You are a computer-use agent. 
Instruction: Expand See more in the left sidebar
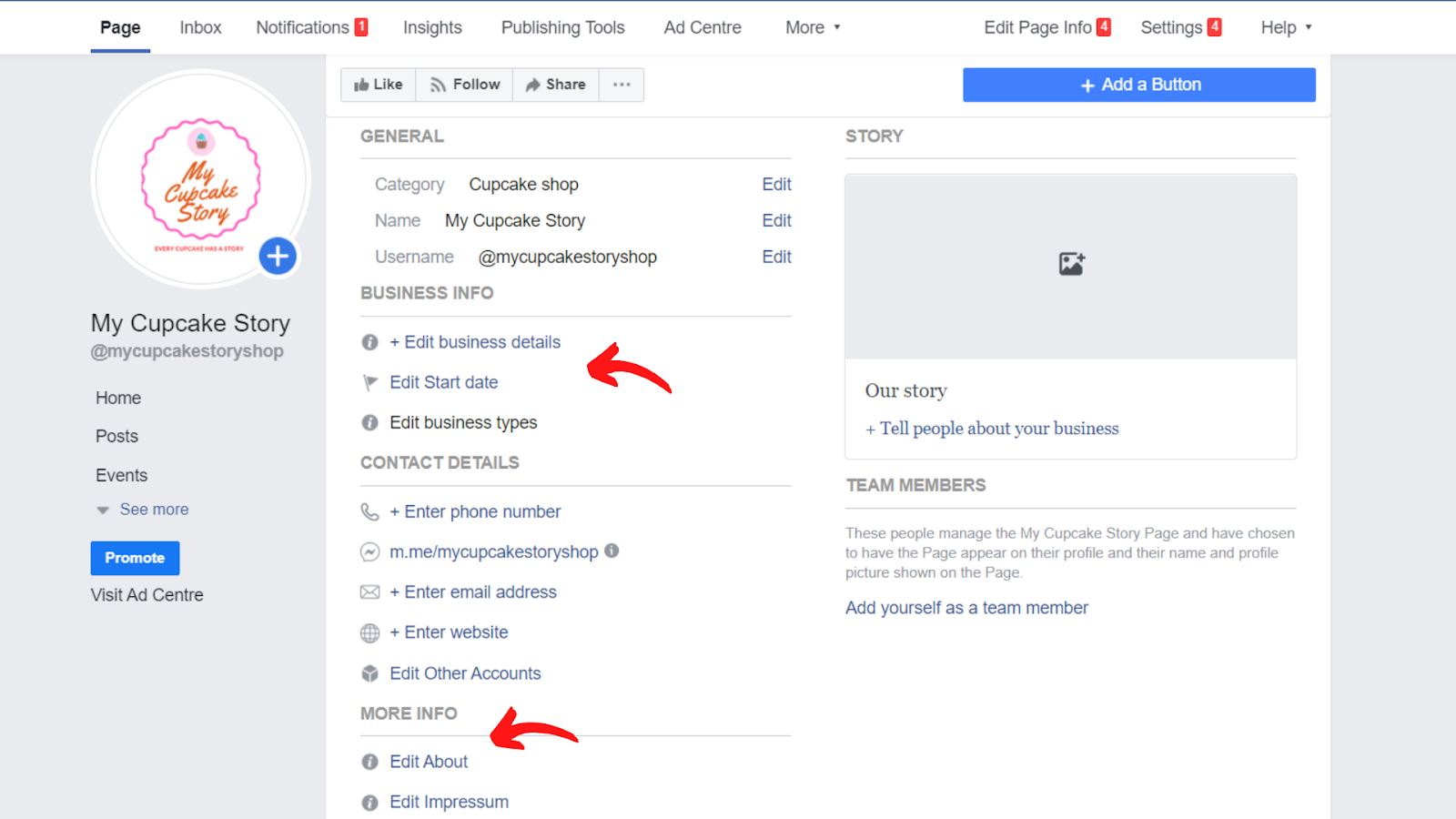[143, 510]
